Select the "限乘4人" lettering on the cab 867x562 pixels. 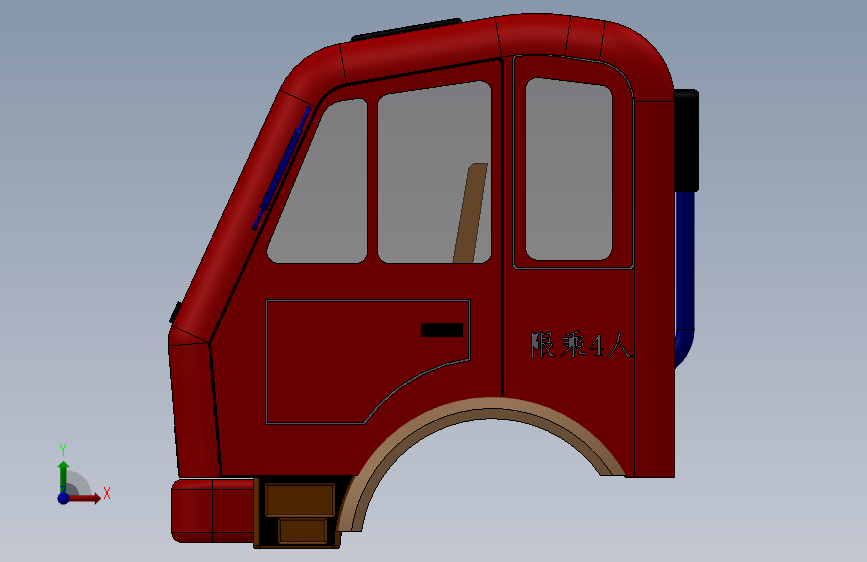(x=581, y=346)
